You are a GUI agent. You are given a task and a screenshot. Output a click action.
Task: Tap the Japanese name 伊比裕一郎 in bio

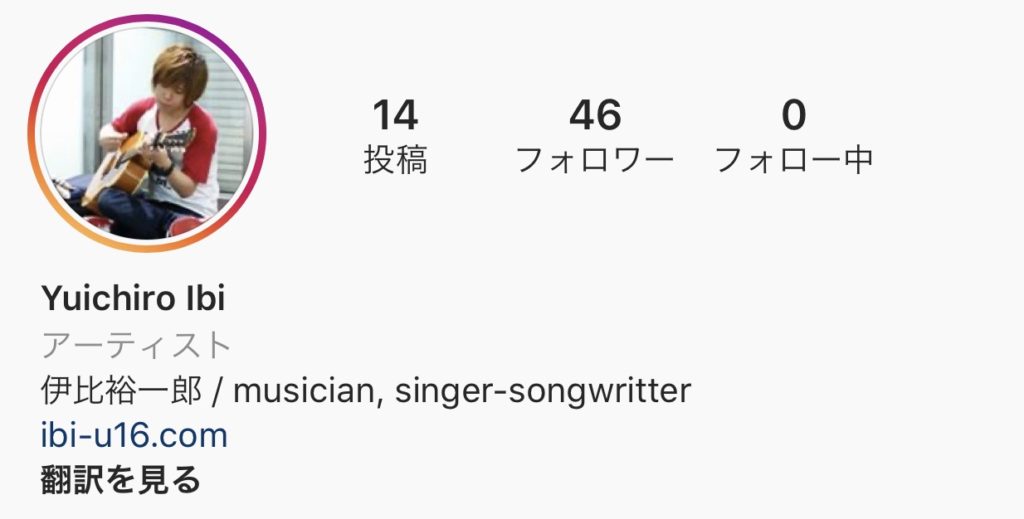pos(121,390)
